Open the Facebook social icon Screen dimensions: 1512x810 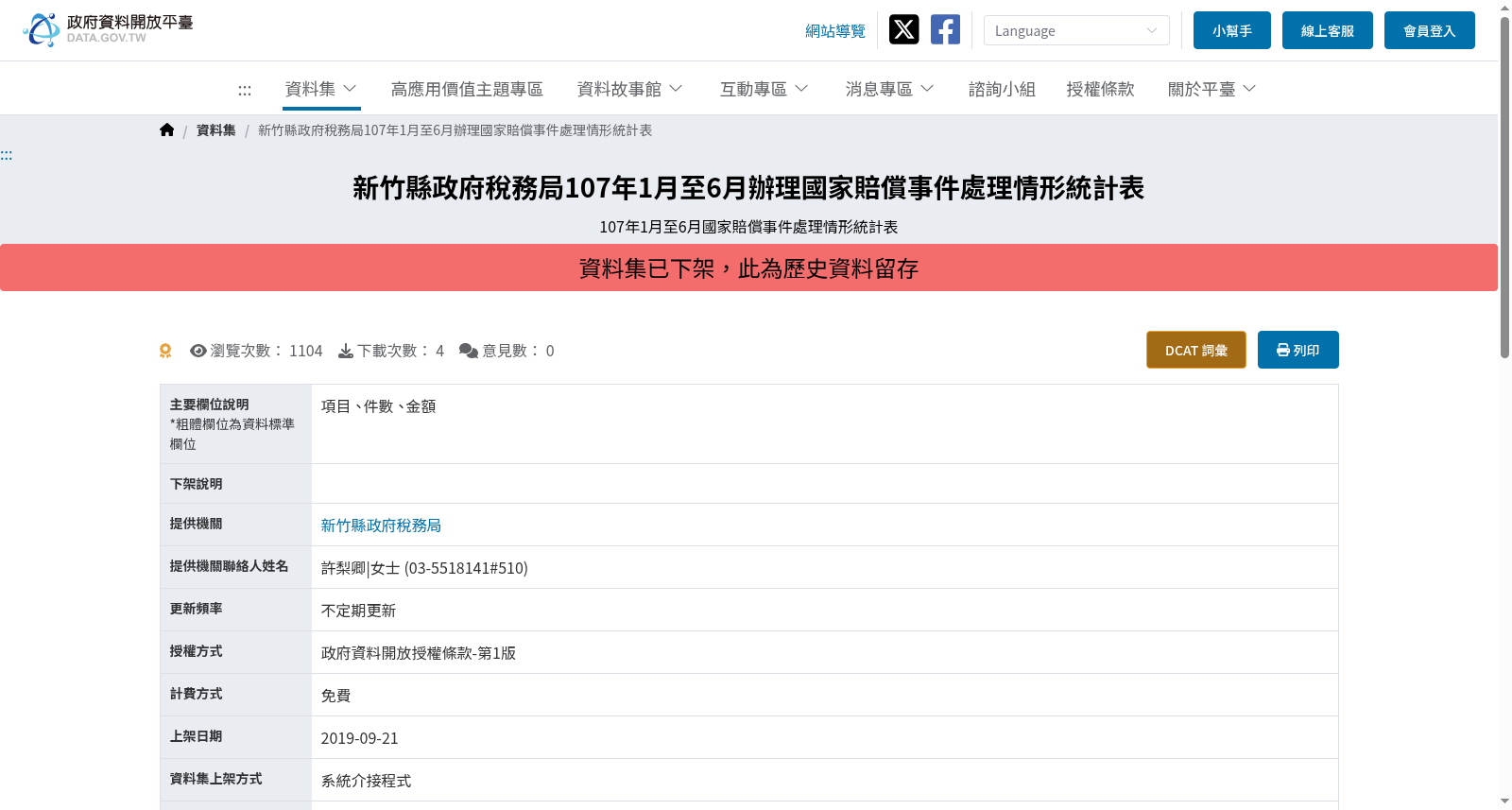945,30
